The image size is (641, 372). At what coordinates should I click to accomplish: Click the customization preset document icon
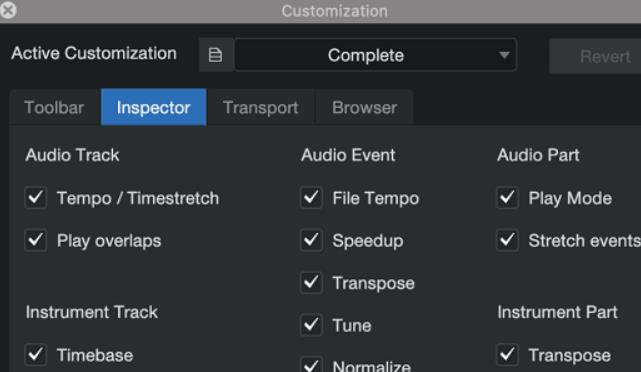[215, 55]
